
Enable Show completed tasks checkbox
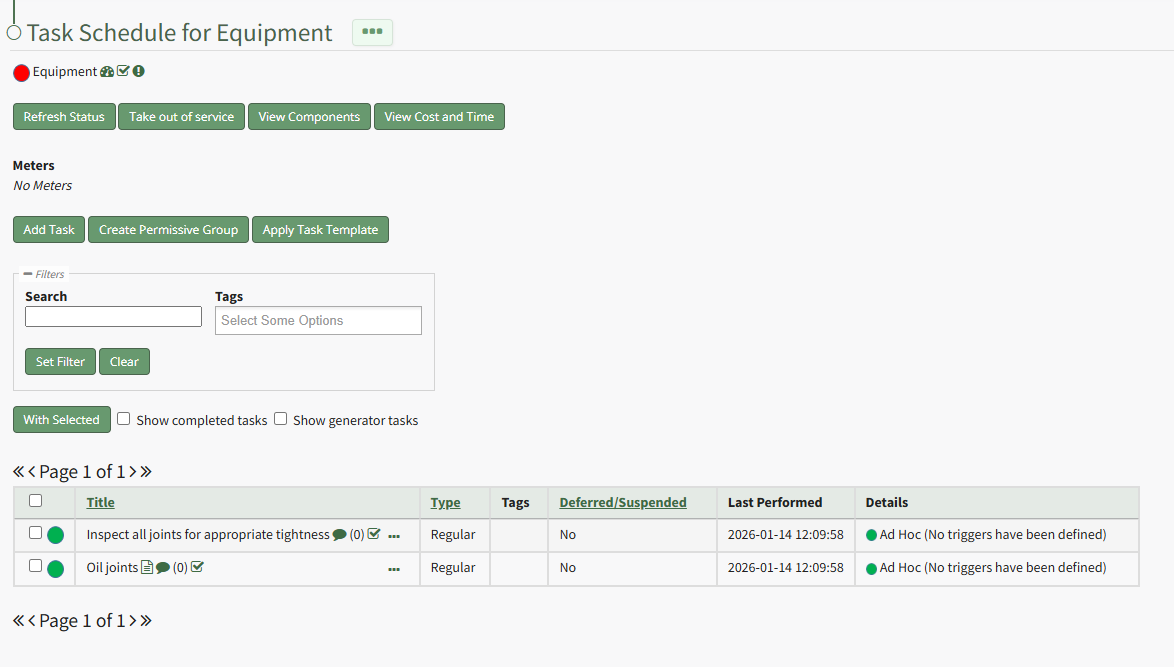pos(124,419)
